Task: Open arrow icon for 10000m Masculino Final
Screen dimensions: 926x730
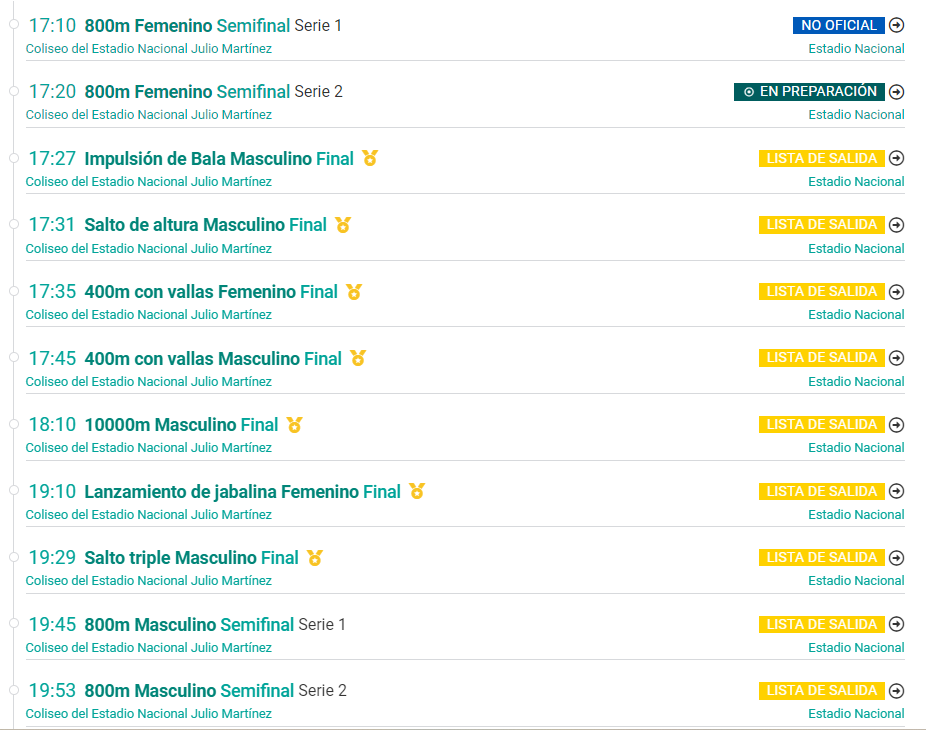Action: [x=896, y=425]
